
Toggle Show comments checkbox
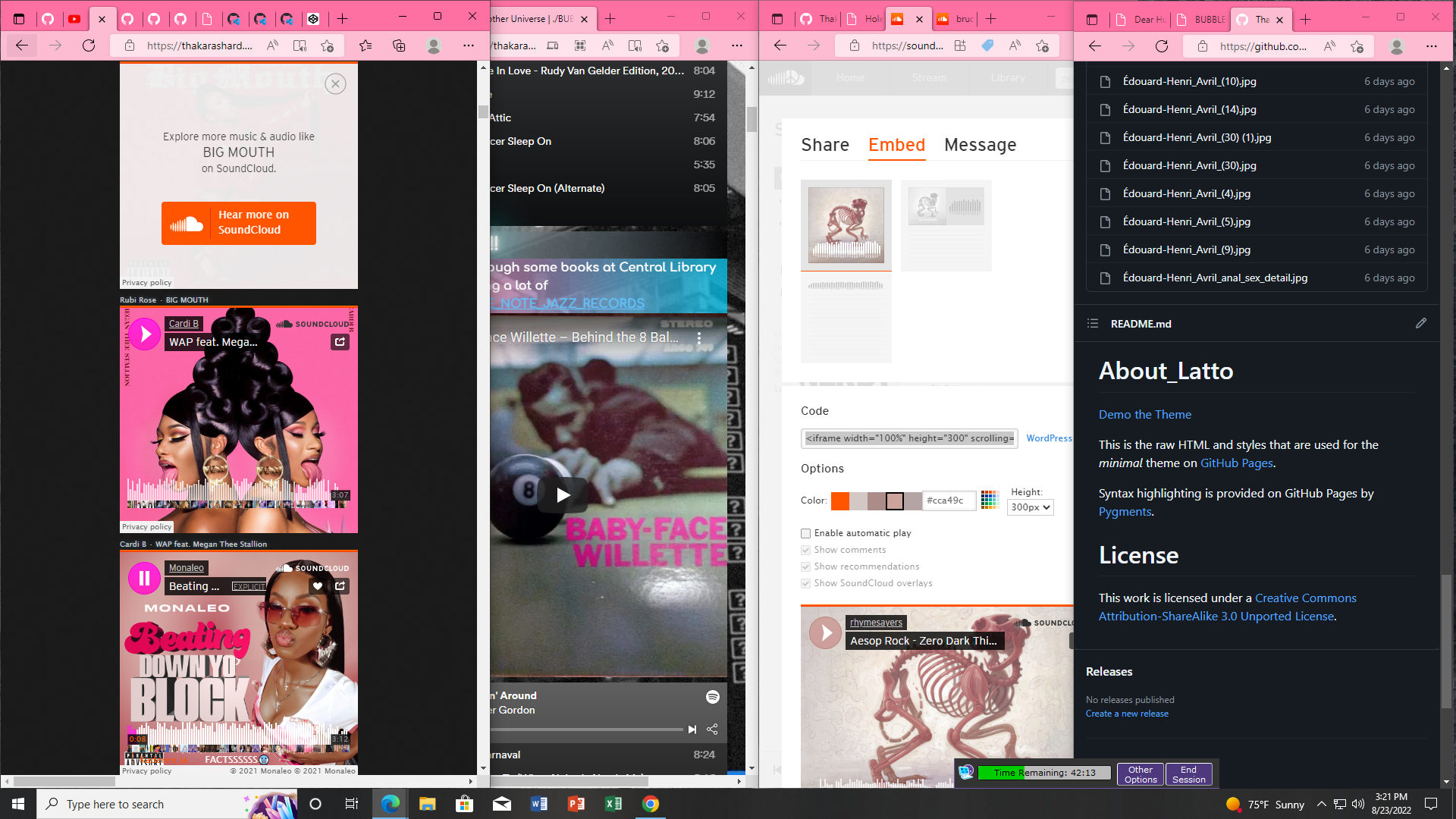coord(806,550)
